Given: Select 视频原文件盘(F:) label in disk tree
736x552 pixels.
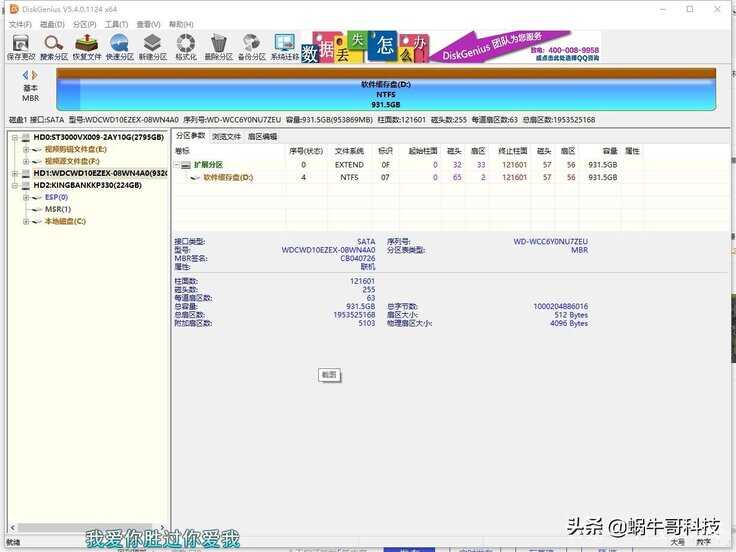Looking at the screenshot, I should pos(72,161).
